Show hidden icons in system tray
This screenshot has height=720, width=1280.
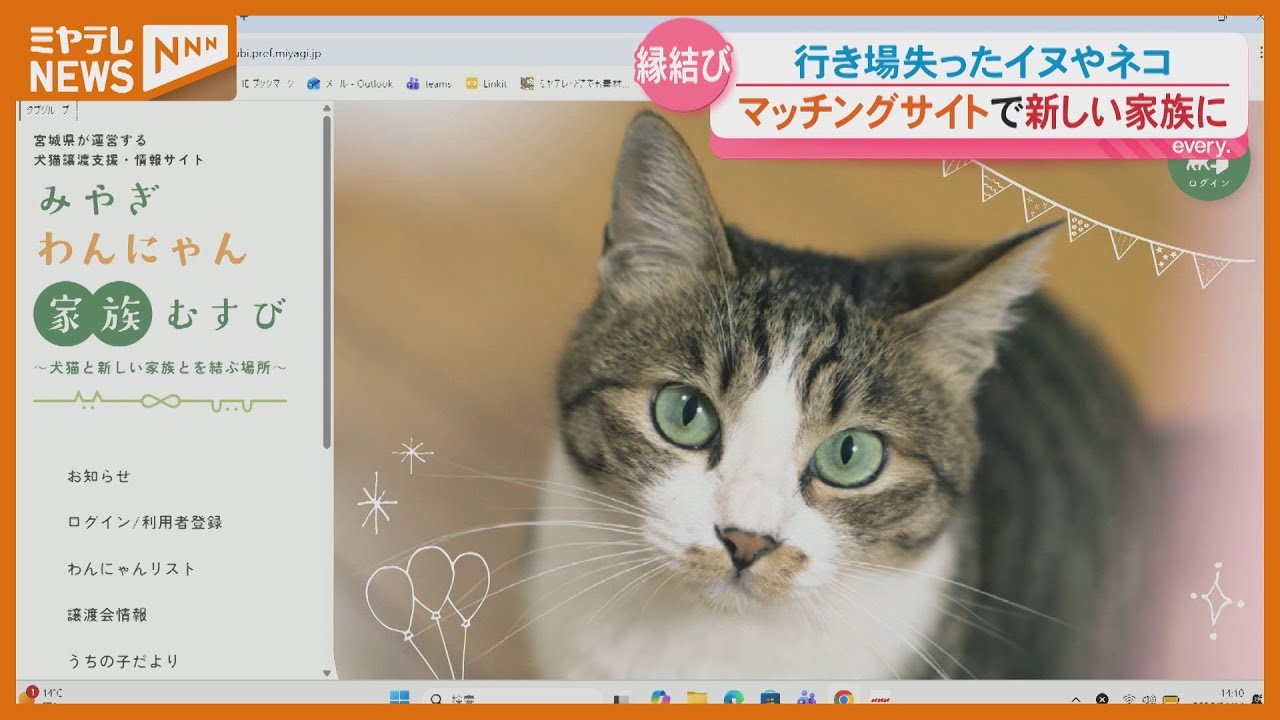tap(1076, 698)
